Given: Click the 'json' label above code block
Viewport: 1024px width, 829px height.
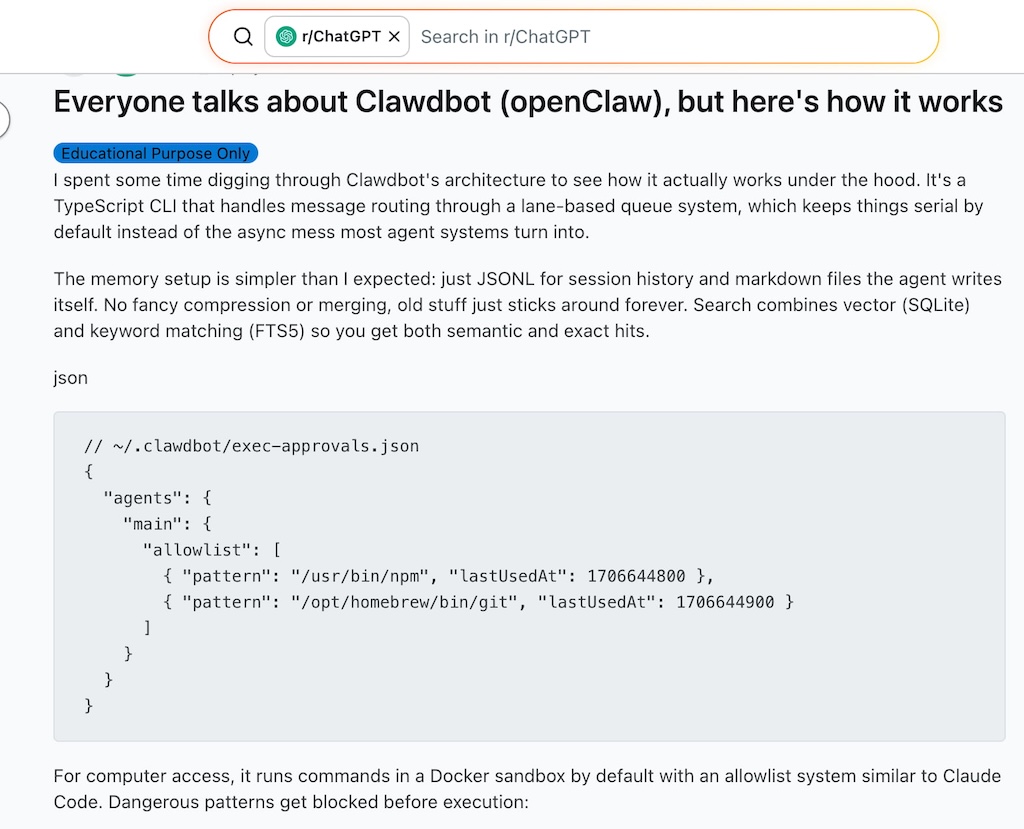Looking at the screenshot, I should pyautogui.click(x=70, y=378).
